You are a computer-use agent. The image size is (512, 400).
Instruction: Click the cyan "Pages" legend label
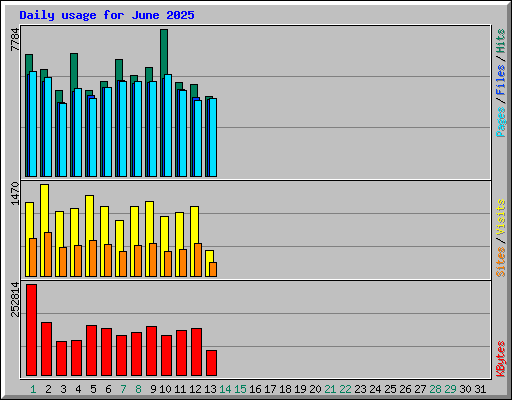tap(501, 122)
